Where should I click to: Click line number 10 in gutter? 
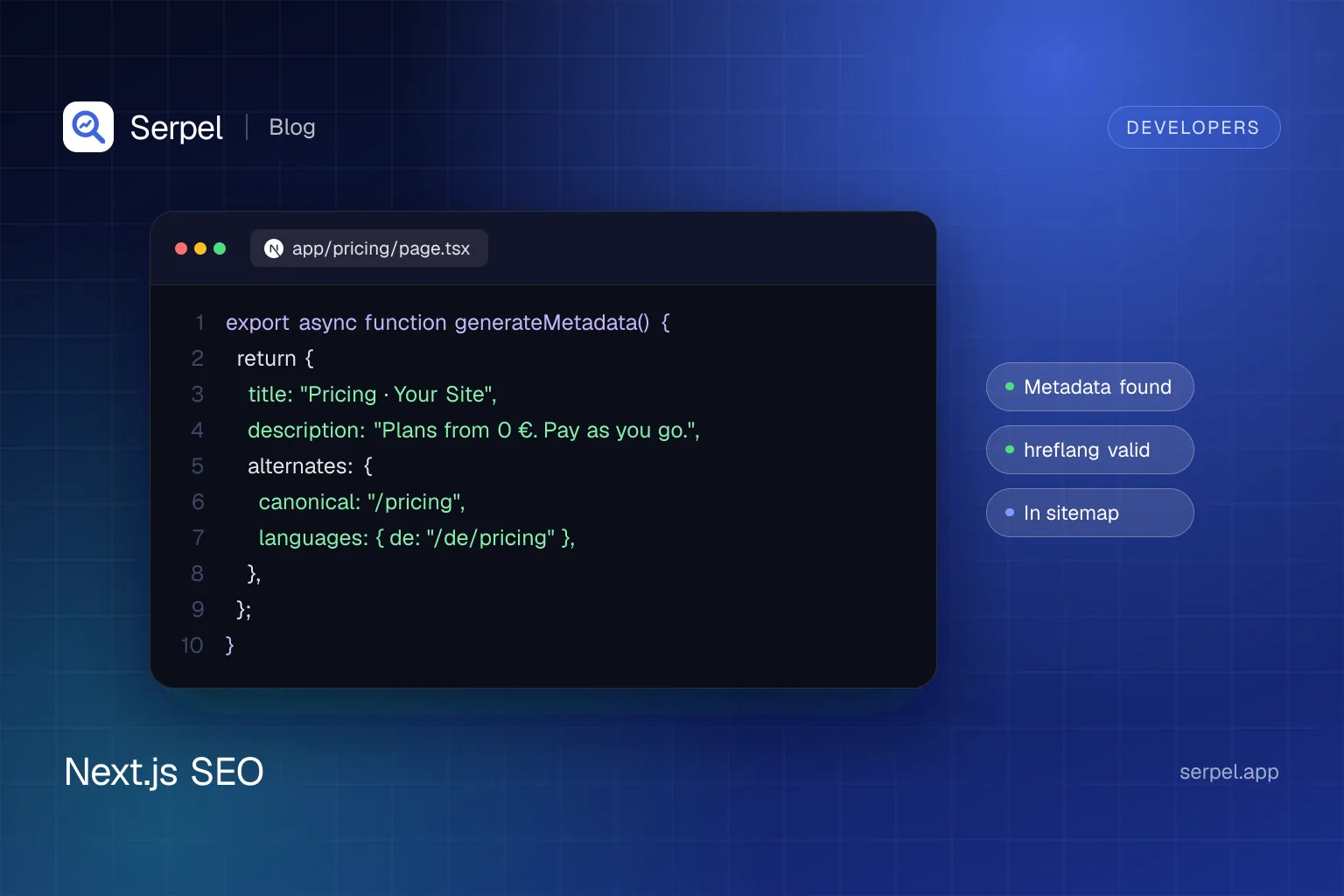click(x=192, y=646)
